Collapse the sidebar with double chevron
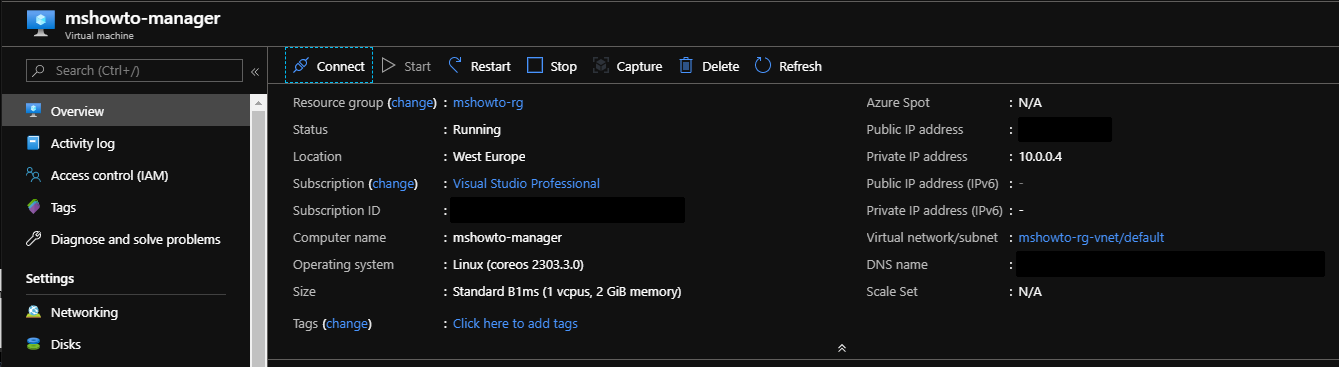Screen dimensions: 1339x367 coord(255,71)
